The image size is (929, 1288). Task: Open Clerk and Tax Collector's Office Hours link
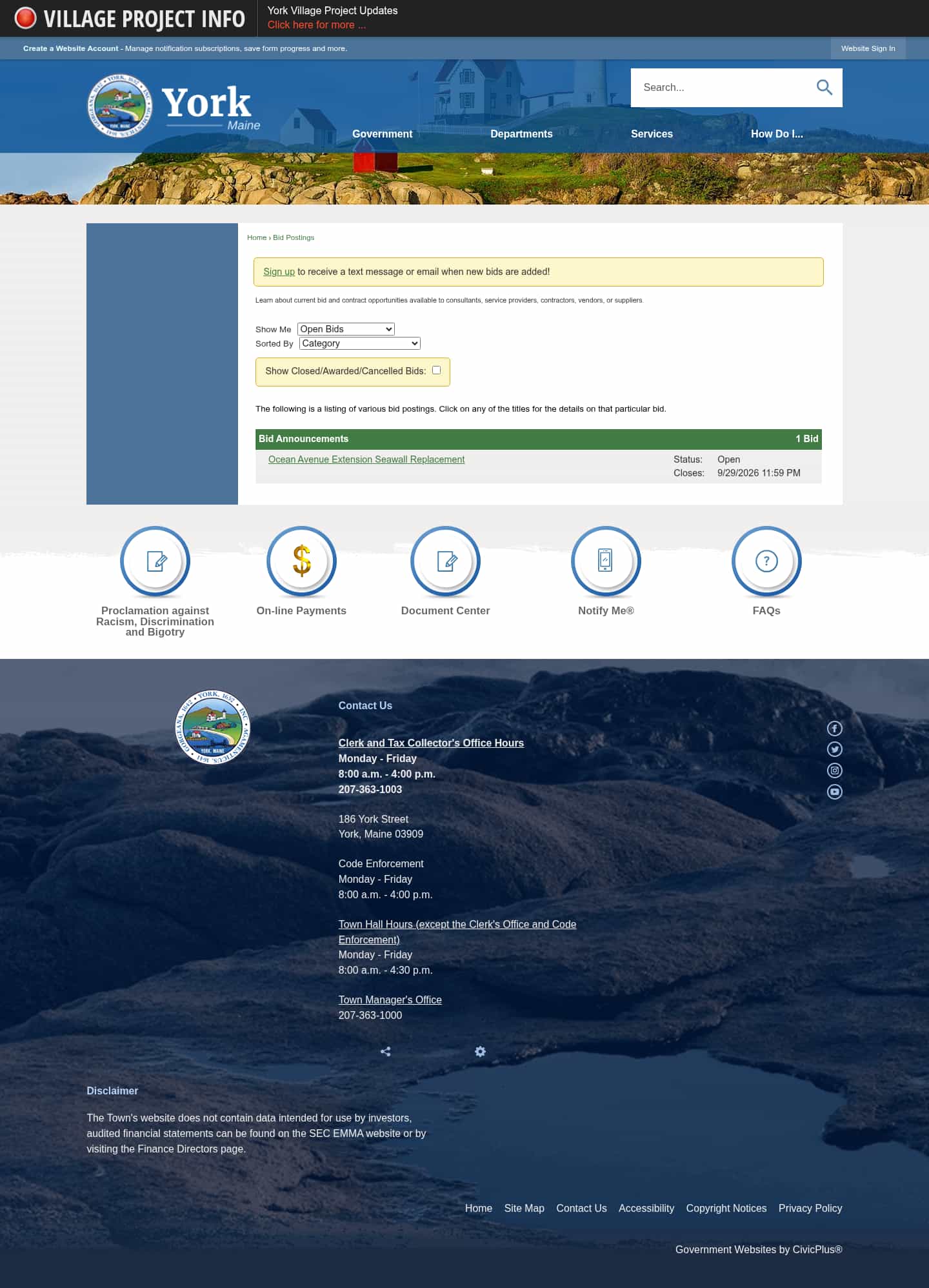tap(431, 743)
